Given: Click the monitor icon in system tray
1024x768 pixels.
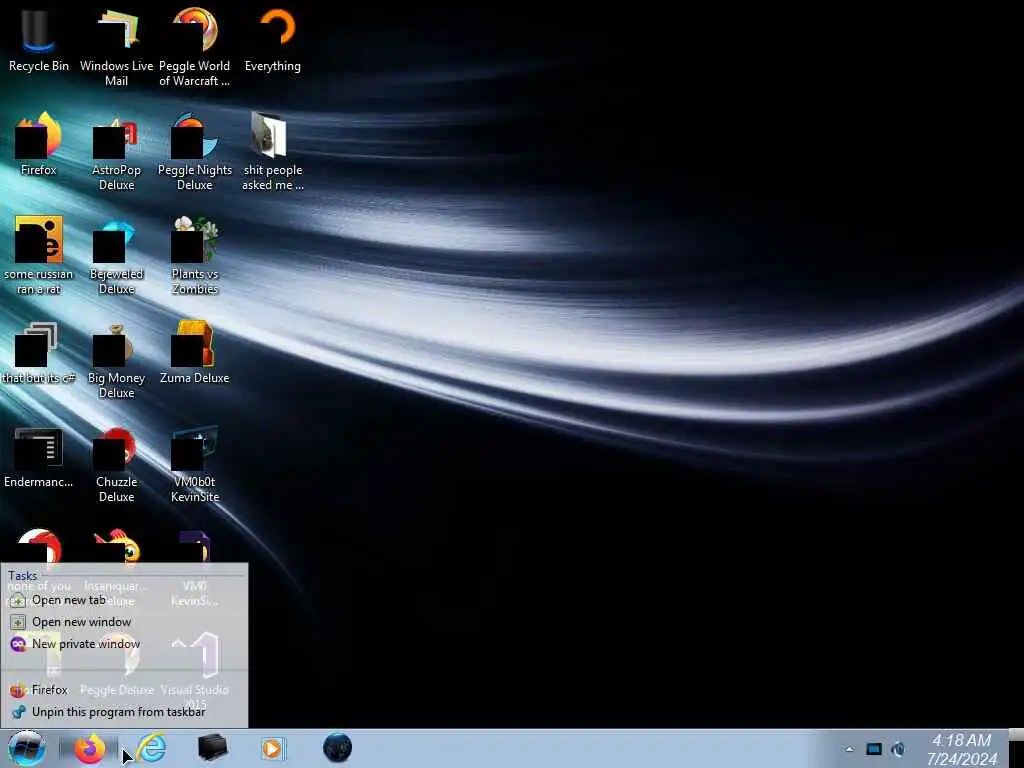Looking at the screenshot, I should point(874,750).
